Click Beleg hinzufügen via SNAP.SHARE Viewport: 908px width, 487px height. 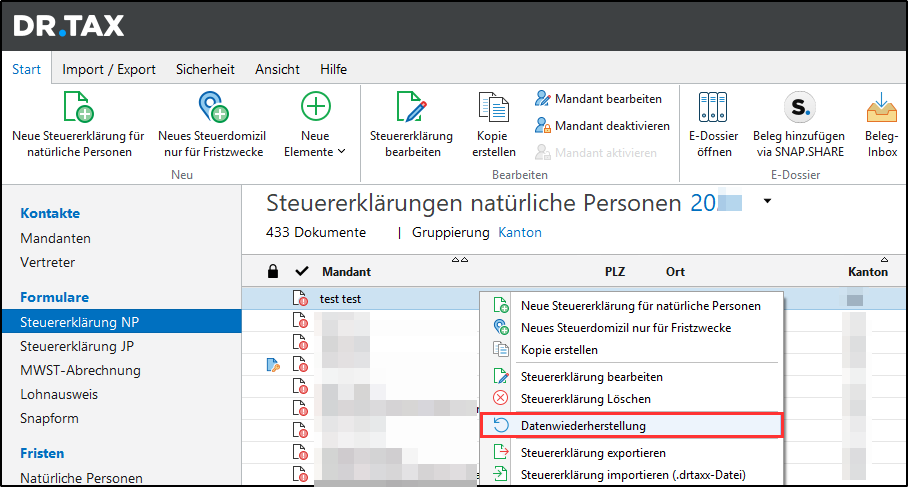[799, 125]
